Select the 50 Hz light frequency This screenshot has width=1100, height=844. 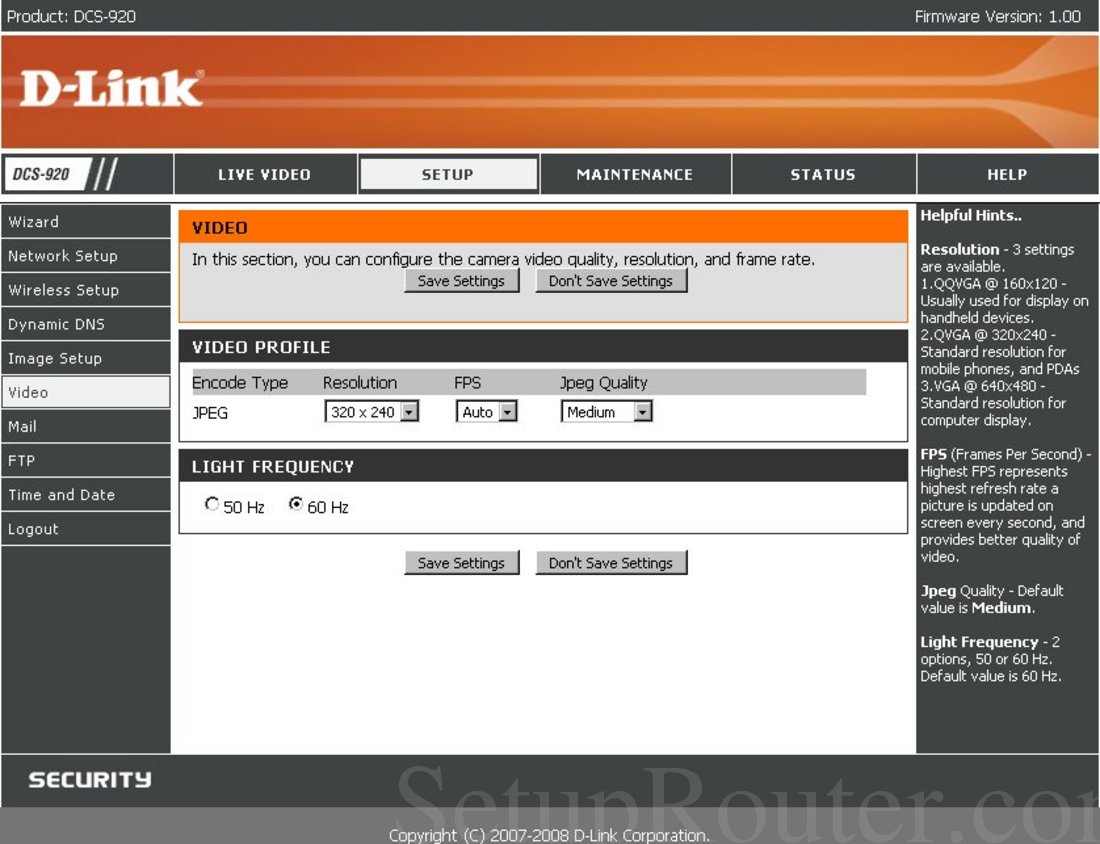point(211,504)
